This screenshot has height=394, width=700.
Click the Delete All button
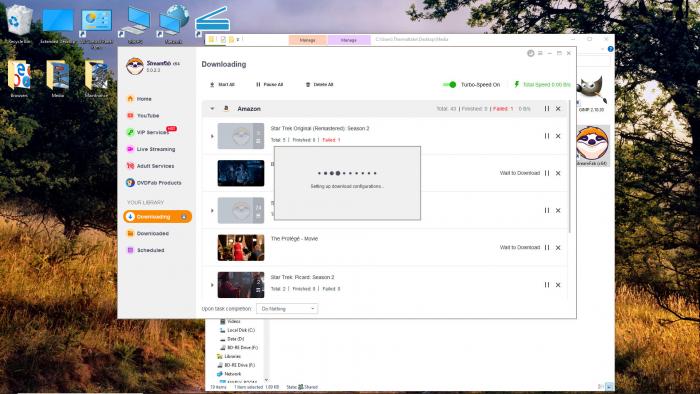click(319, 84)
